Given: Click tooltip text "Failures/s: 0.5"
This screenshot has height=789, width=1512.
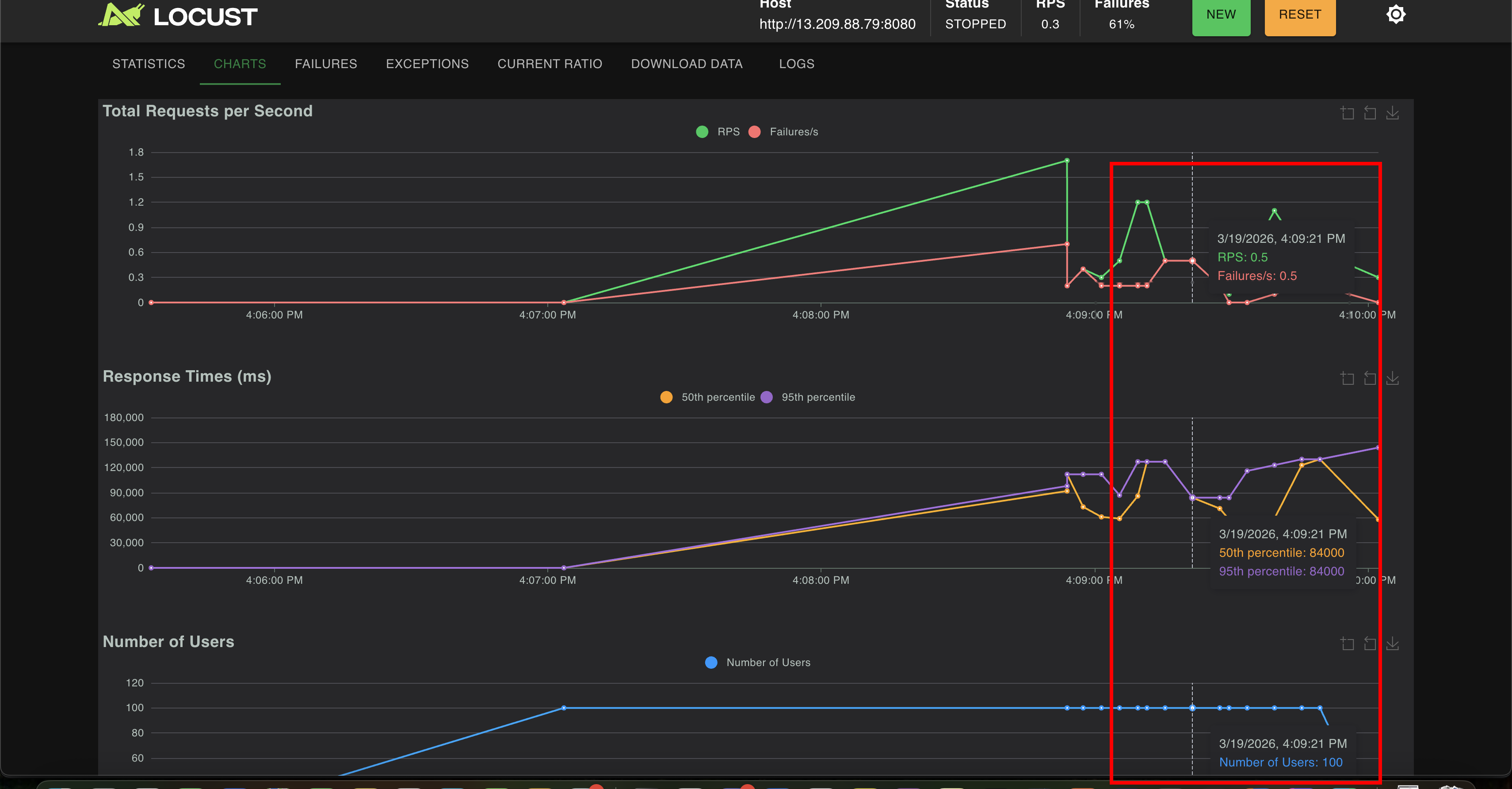Looking at the screenshot, I should (x=1256, y=276).
